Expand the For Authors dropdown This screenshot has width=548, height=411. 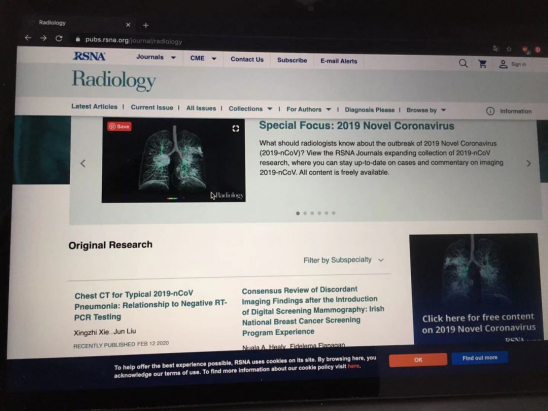tap(309, 109)
